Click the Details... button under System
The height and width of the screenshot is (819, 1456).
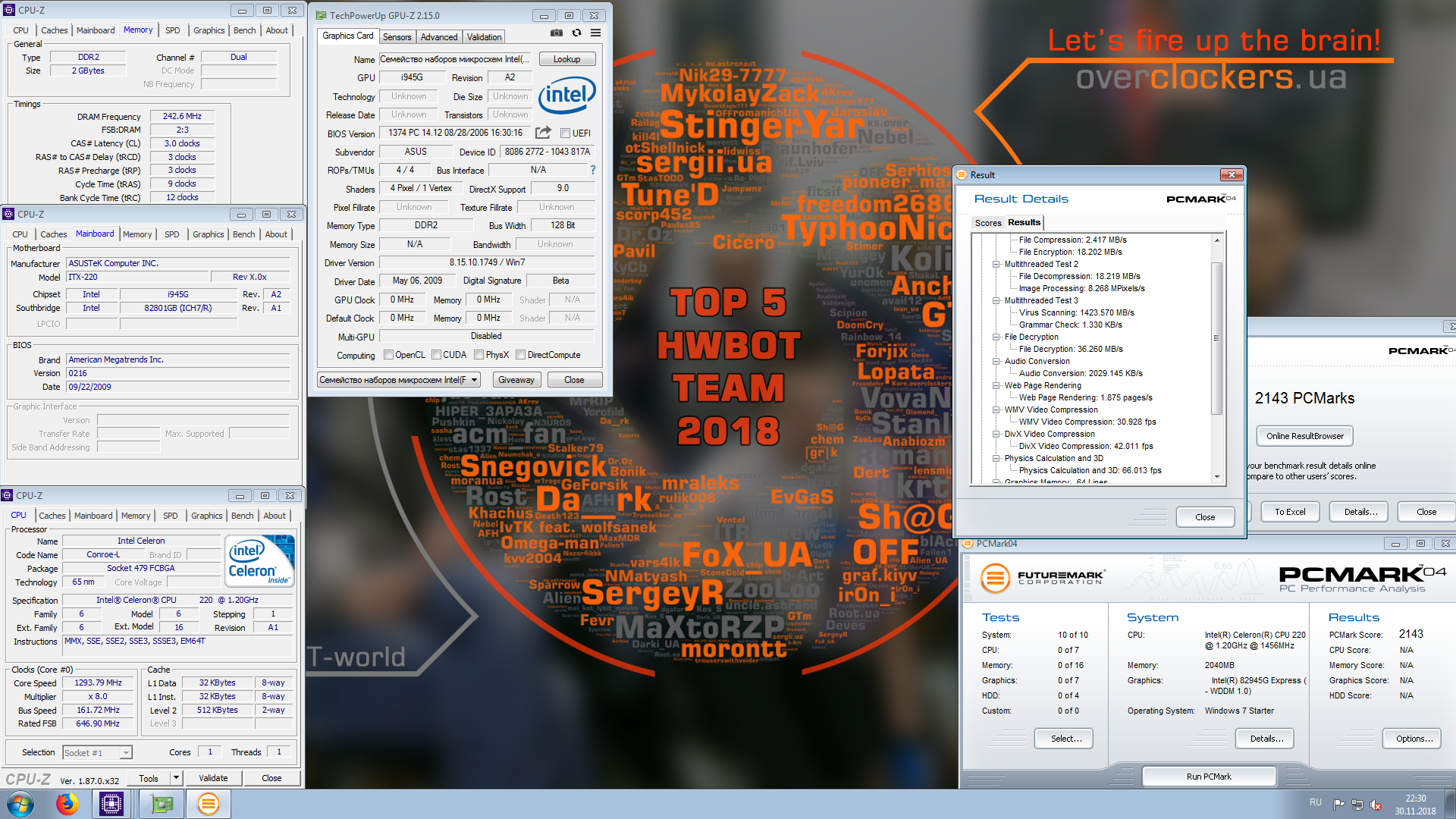(x=1266, y=739)
